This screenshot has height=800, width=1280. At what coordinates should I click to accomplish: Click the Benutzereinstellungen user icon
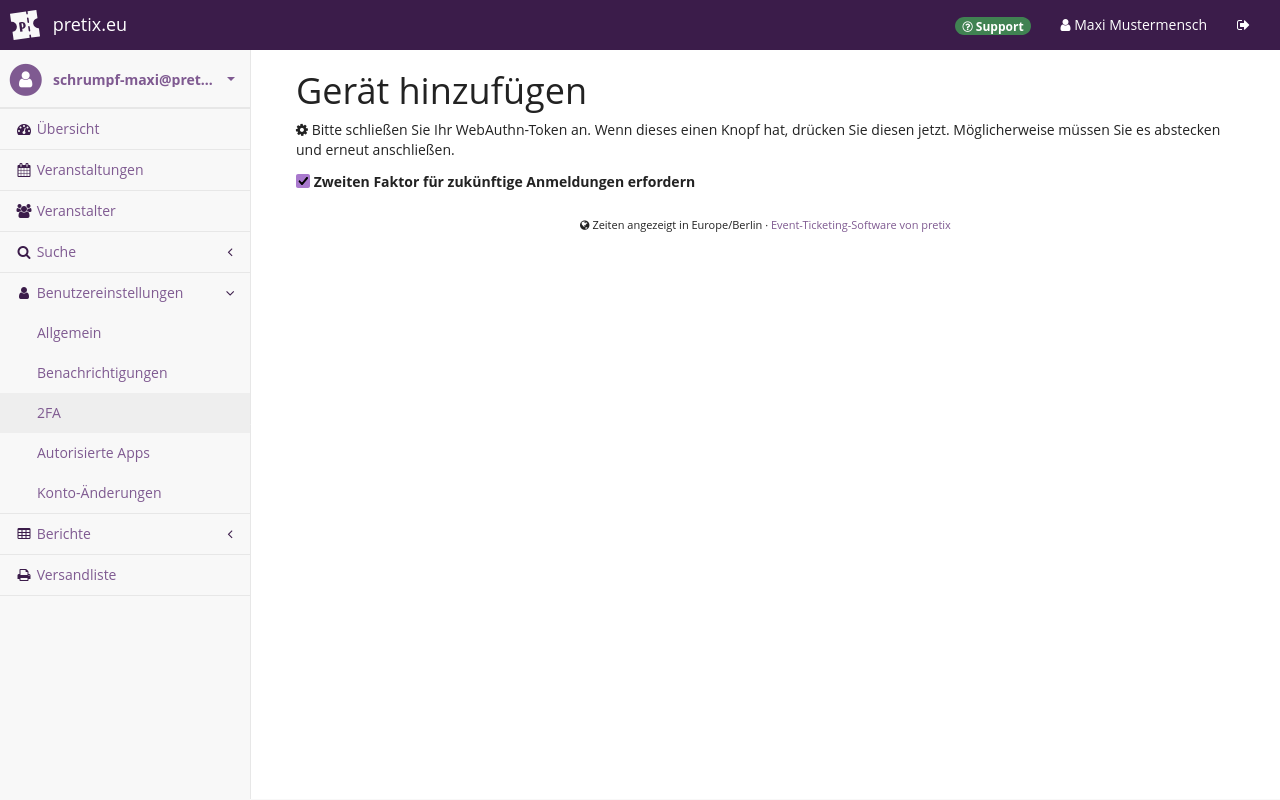pyautogui.click(x=24, y=293)
